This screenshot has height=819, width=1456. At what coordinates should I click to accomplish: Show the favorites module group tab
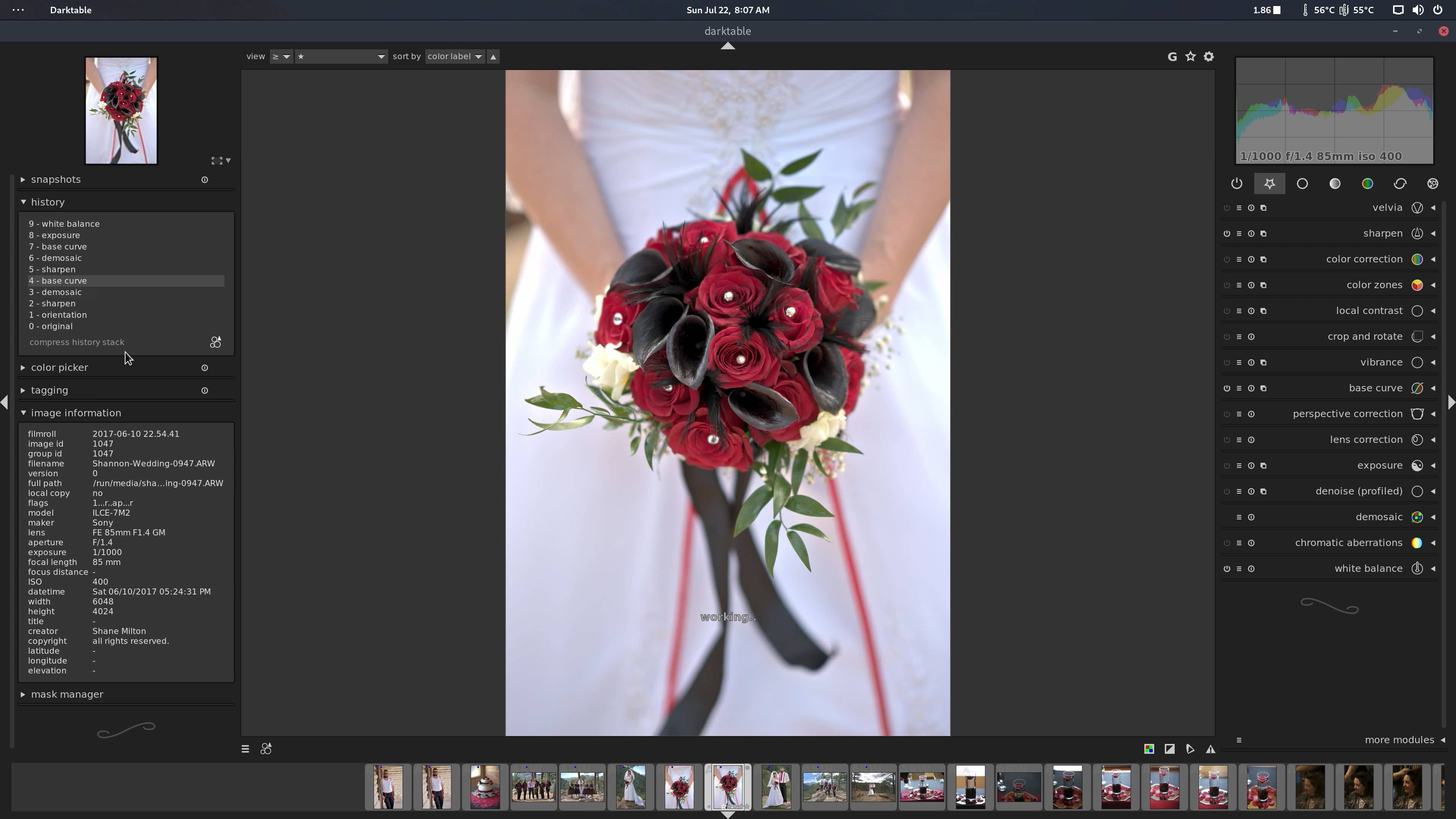point(1269,184)
